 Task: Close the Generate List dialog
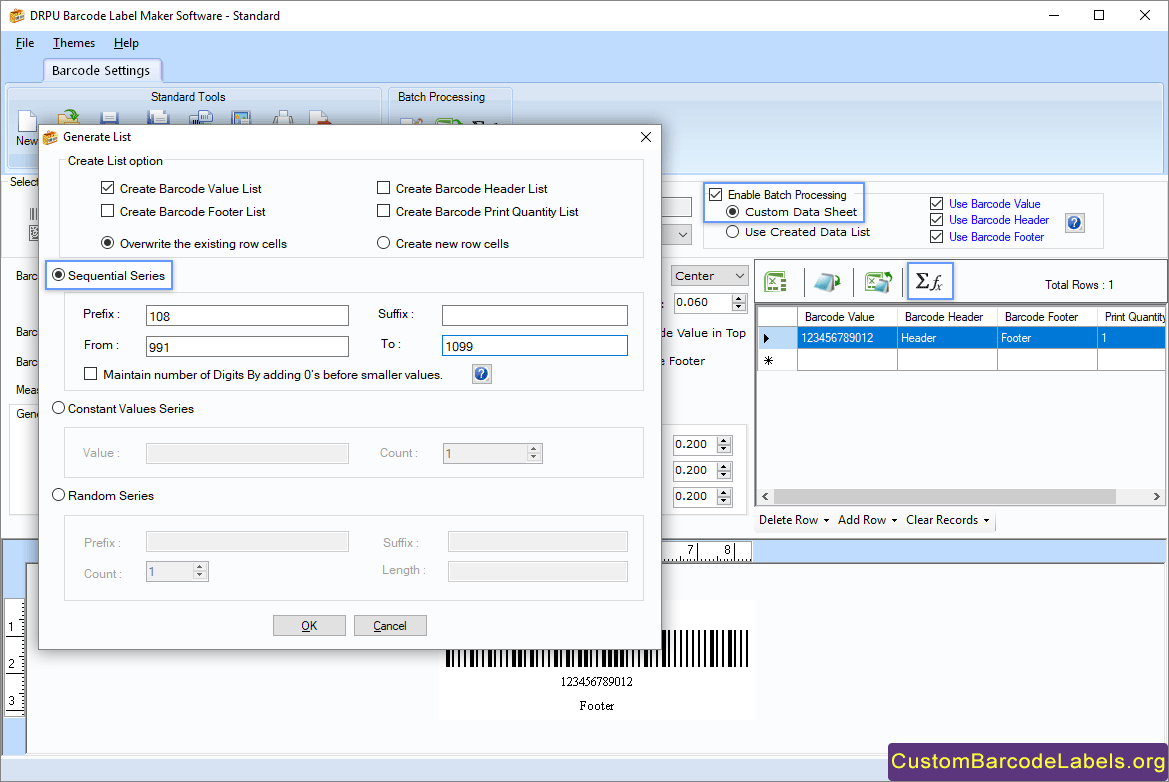click(x=646, y=137)
